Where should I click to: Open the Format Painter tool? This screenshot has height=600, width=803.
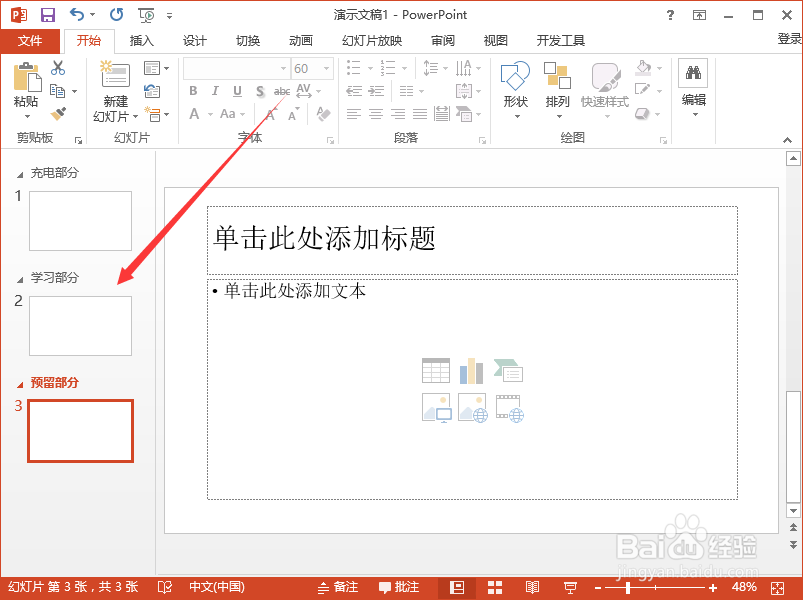pyautogui.click(x=58, y=113)
